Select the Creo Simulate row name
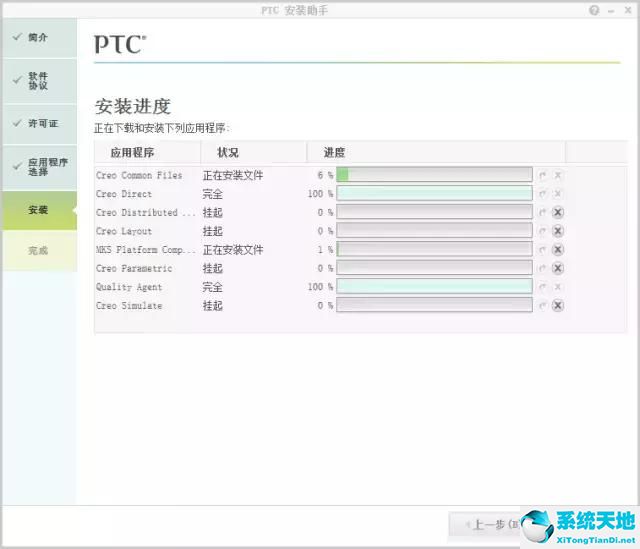Image resolution: width=640 pixels, height=549 pixels. (x=129, y=306)
